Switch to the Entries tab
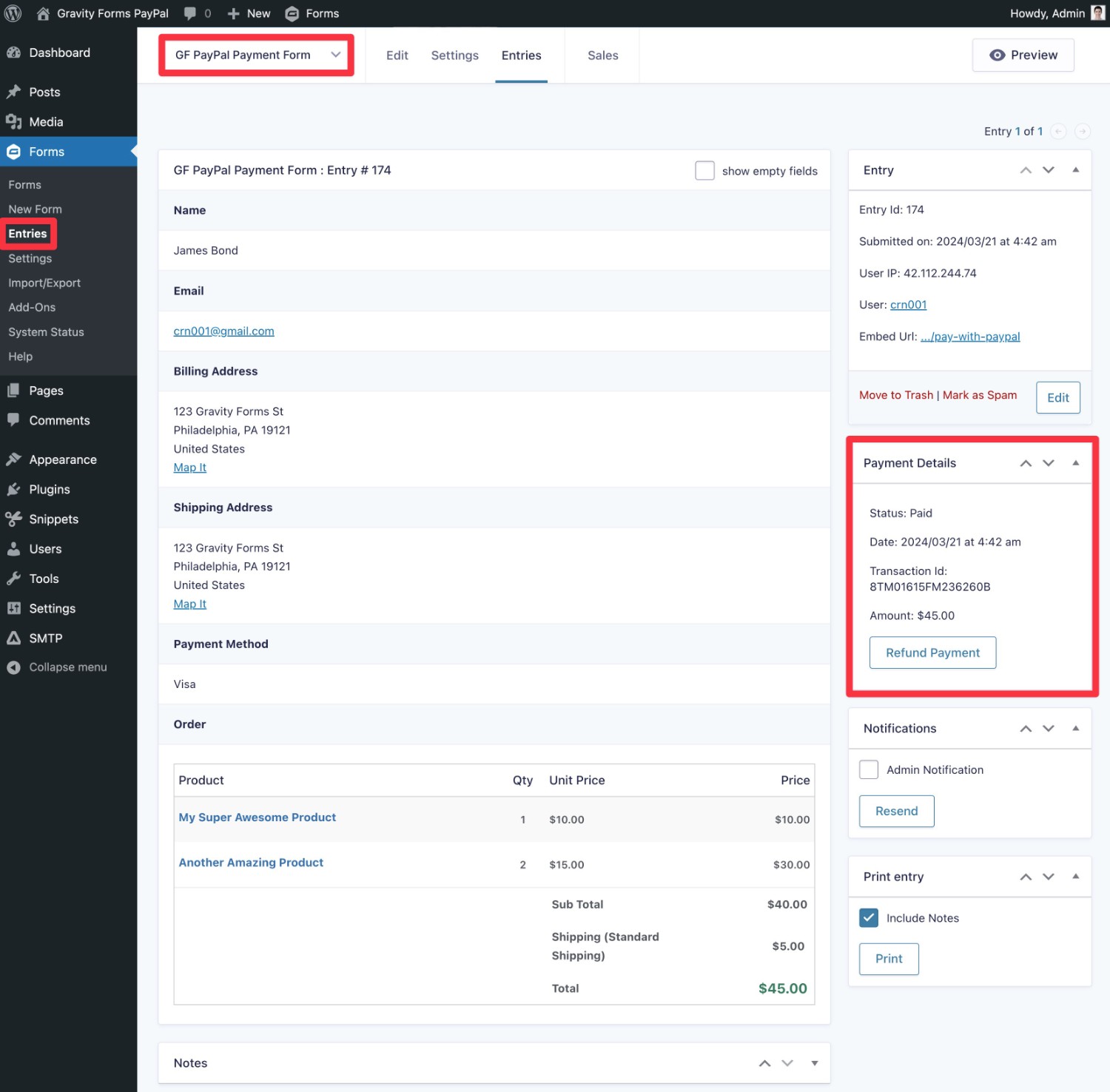The width and height of the screenshot is (1110, 1092). point(522,55)
